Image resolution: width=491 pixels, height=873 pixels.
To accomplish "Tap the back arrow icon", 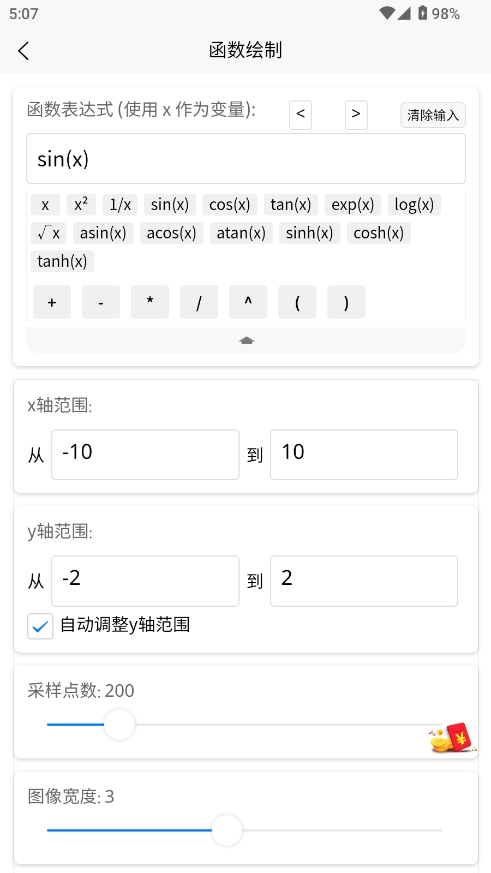I will point(23,51).
